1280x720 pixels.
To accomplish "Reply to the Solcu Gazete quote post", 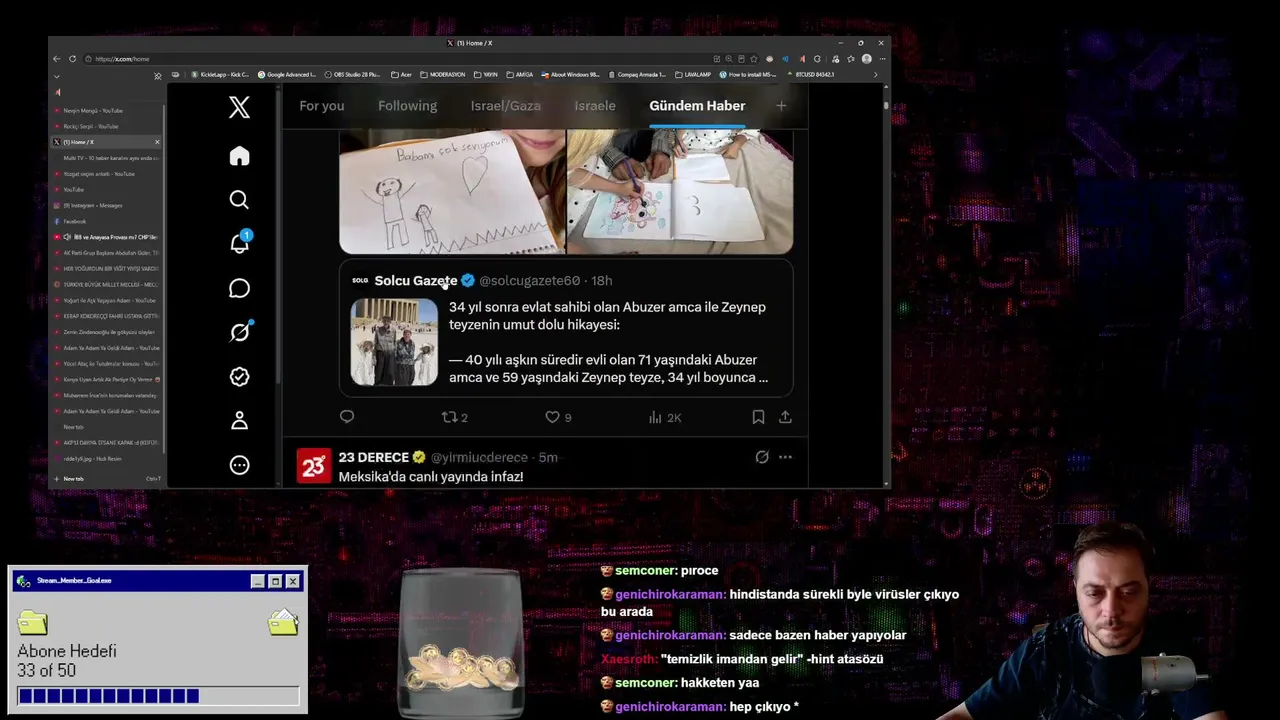I will pyautogui.click(x=347, y=417).
